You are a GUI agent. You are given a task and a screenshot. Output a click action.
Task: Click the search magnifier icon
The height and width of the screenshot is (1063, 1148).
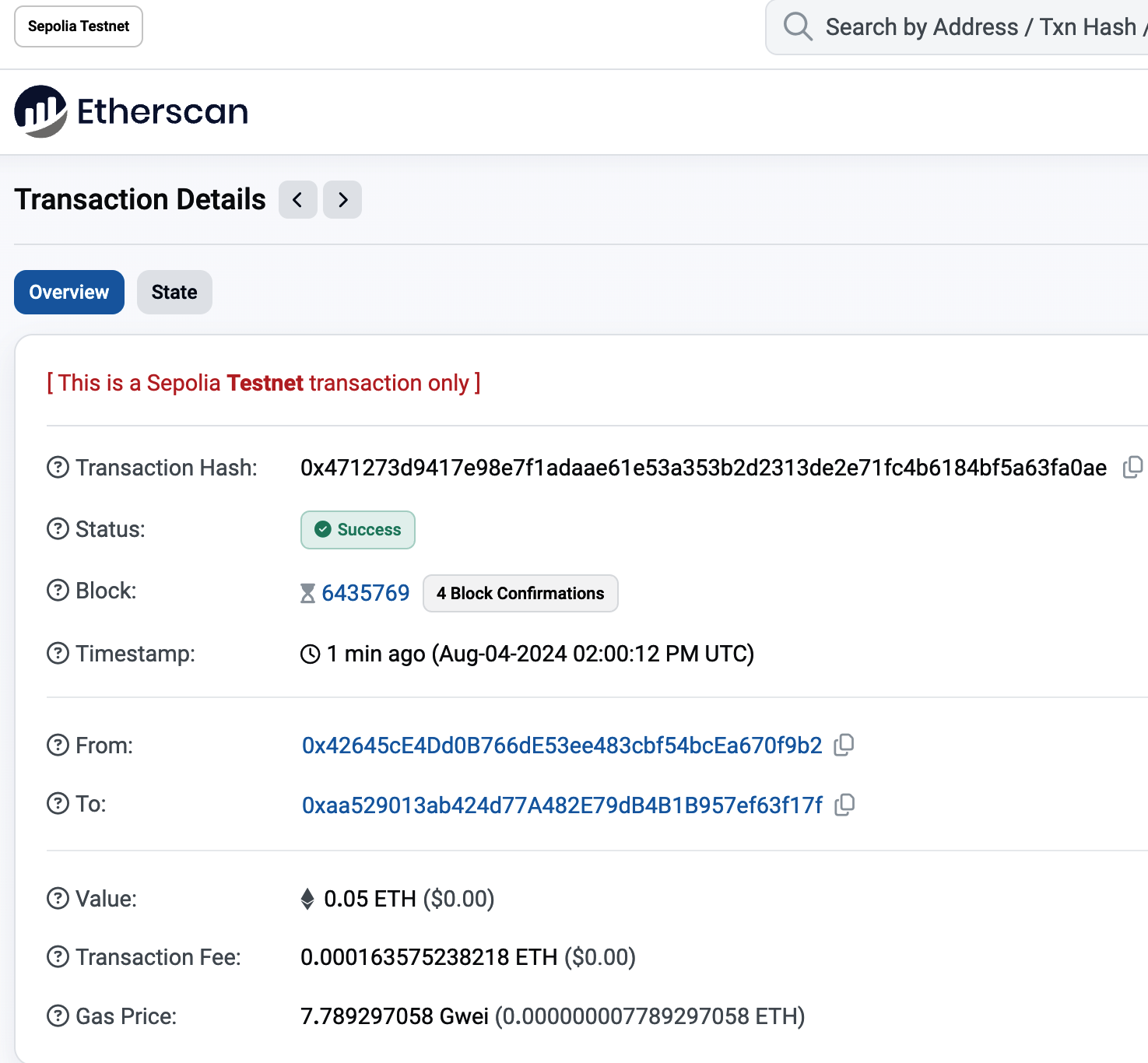click(797, 26)
